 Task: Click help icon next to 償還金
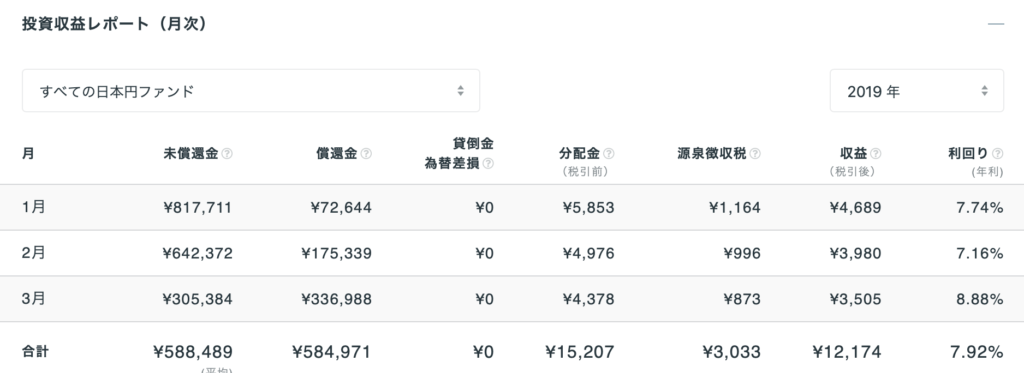(x=366, y=154)
